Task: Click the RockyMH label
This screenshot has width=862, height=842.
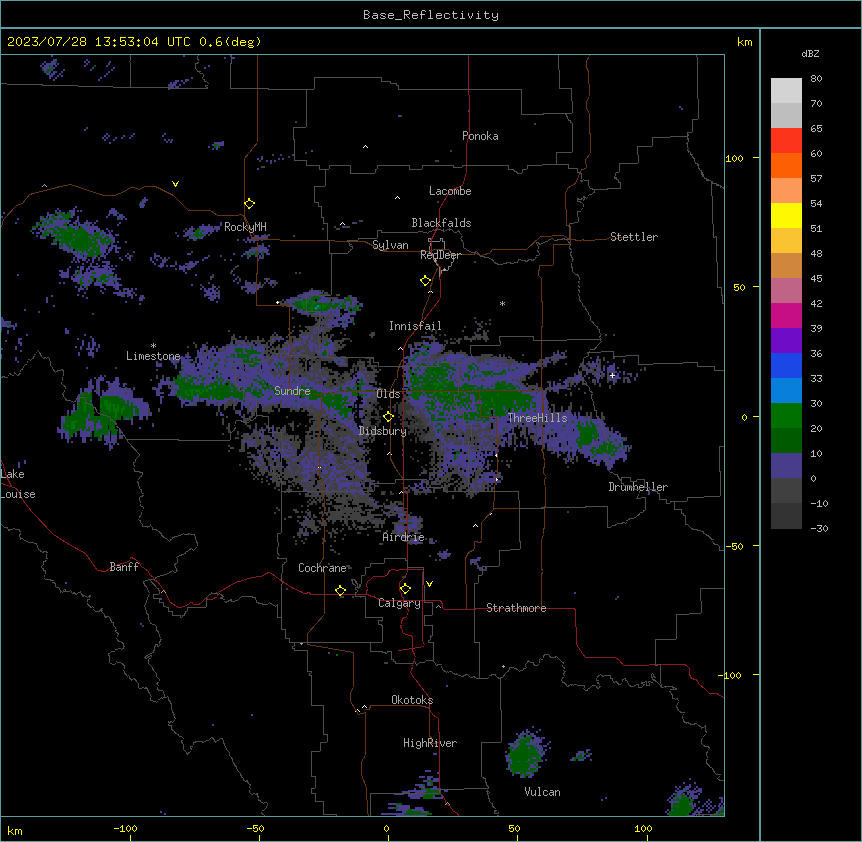Action: click(245, 227)
